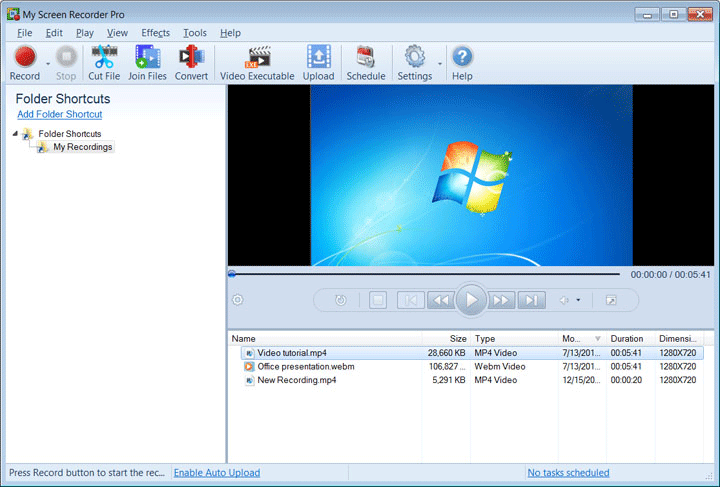Click the video preview of Windows desktop
Screen dimensions: 720x487
tap(471, 175)
